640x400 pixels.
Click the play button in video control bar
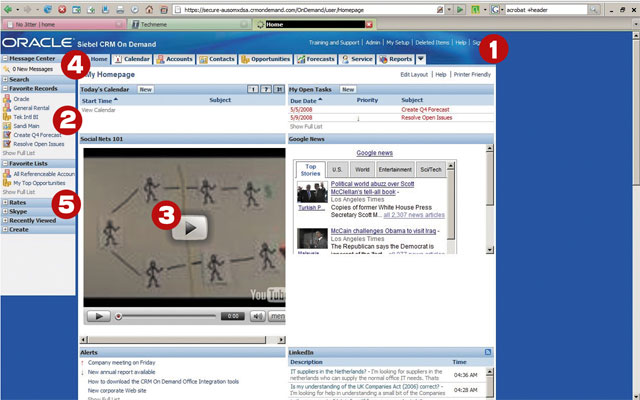98,316
